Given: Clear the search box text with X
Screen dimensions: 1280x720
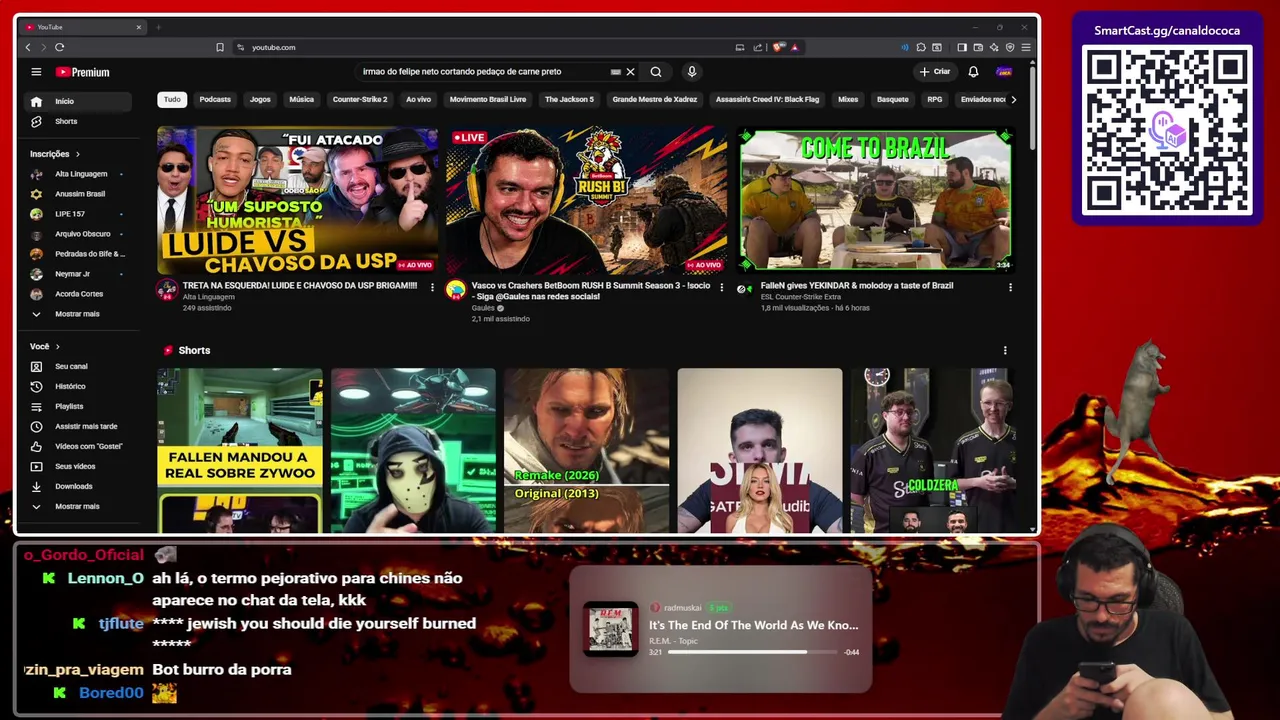Looking at the screenshot, I should 630,72.
